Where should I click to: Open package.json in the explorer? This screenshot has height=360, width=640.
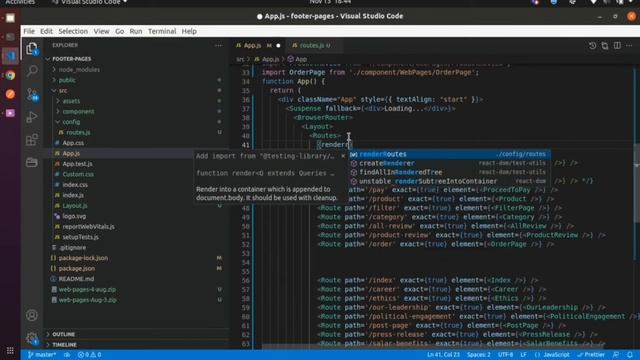click(76, 269)
